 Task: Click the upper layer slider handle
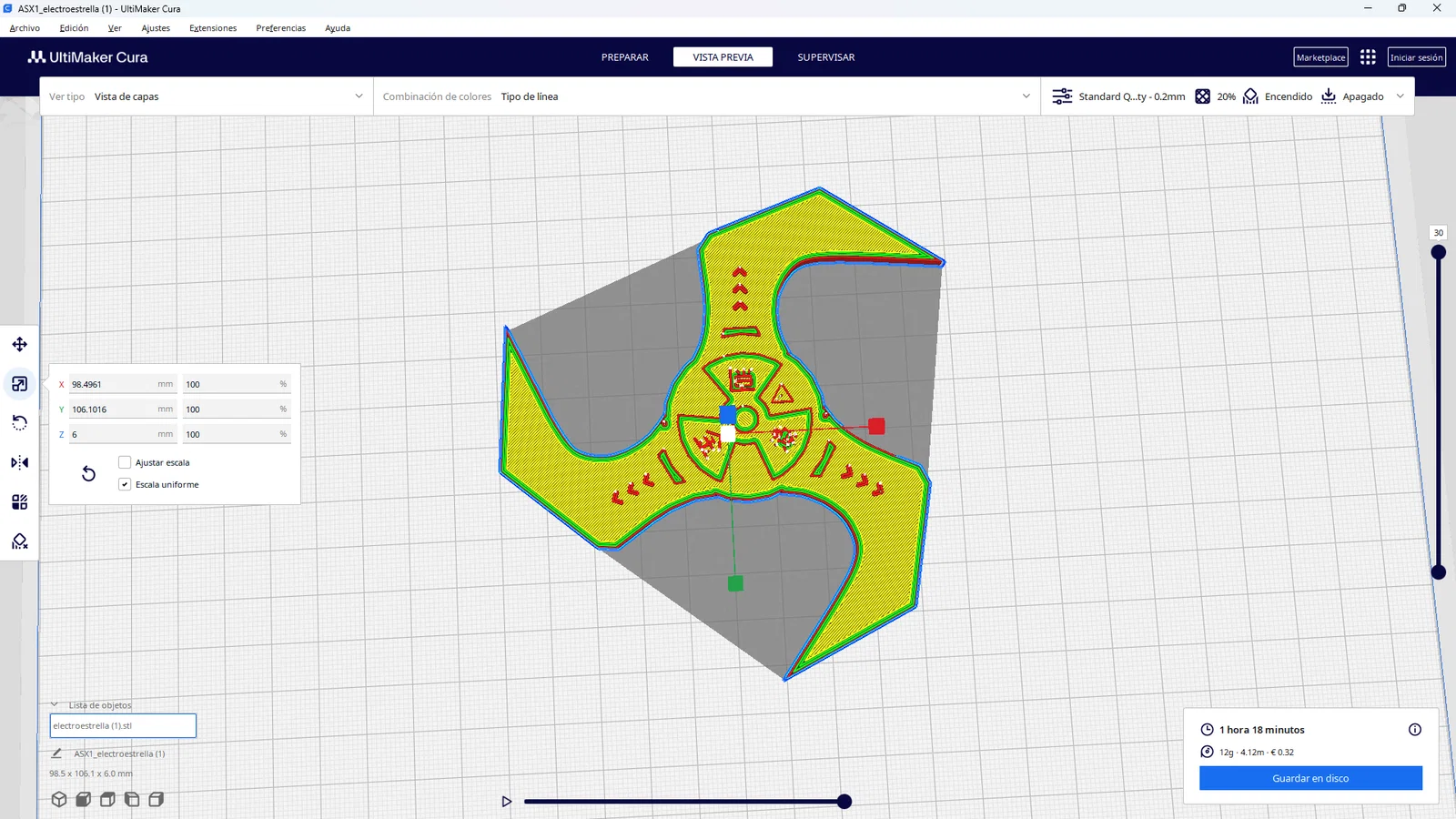[1439, 252]
